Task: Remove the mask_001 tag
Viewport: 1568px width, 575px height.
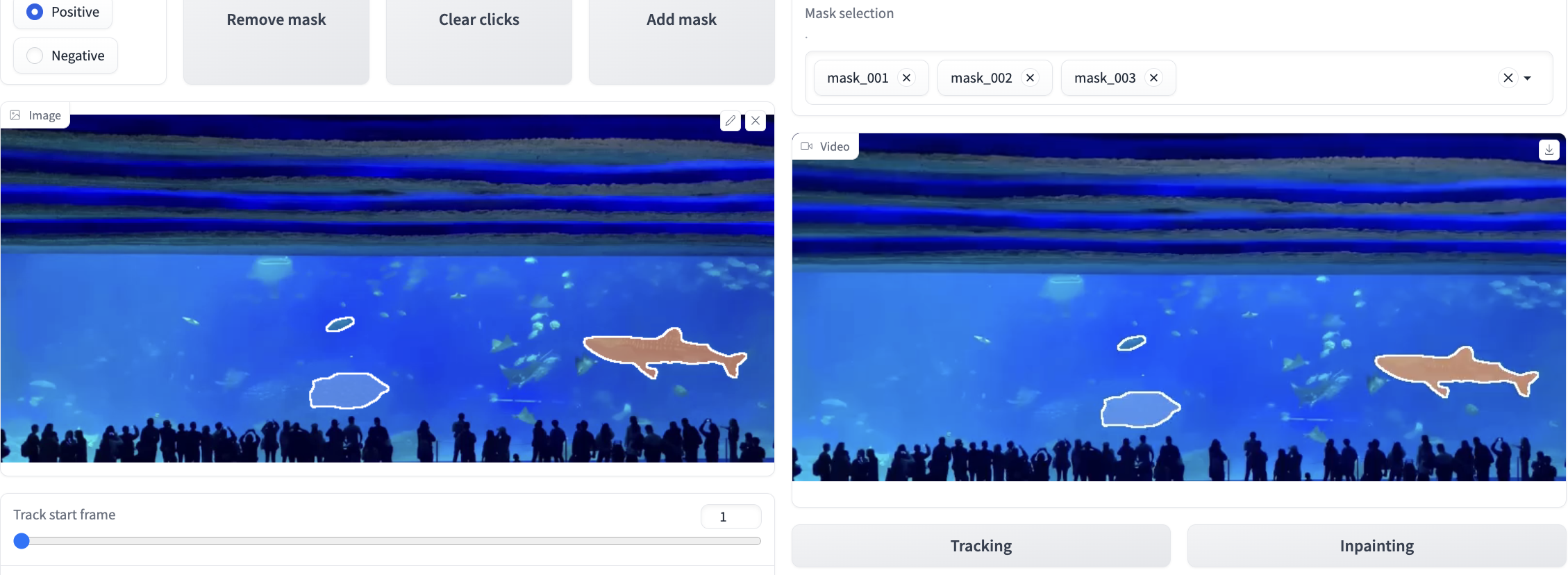Action: [906, 78]
